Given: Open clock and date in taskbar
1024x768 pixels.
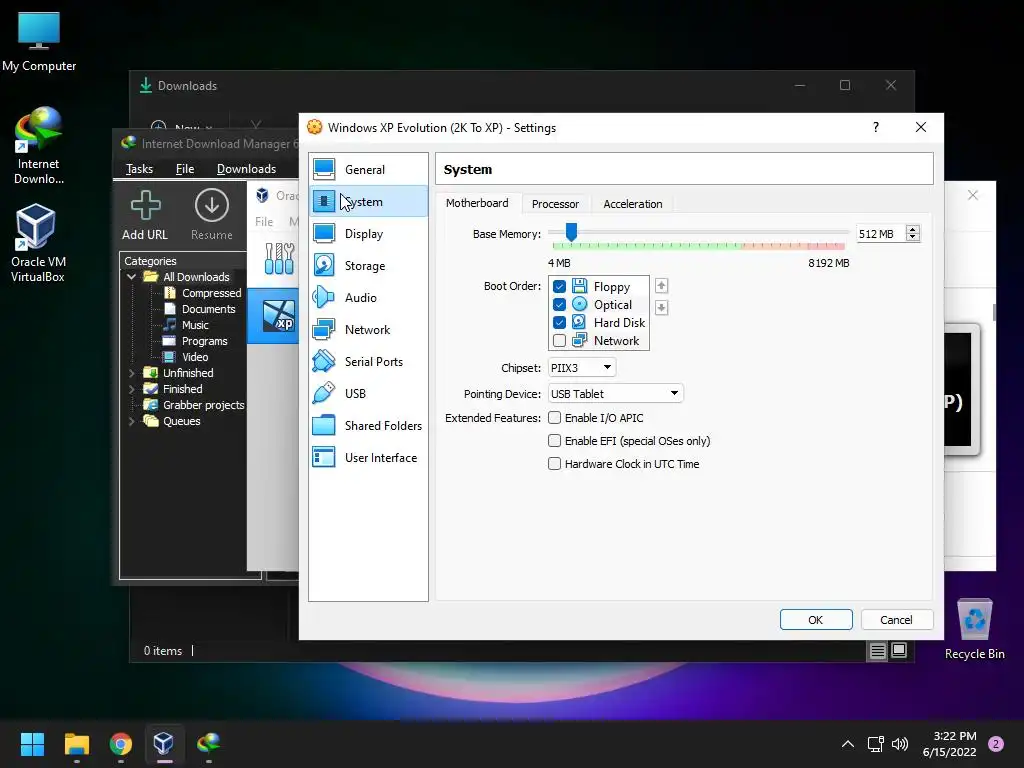Looking at the screenshot, I should 950,744.
